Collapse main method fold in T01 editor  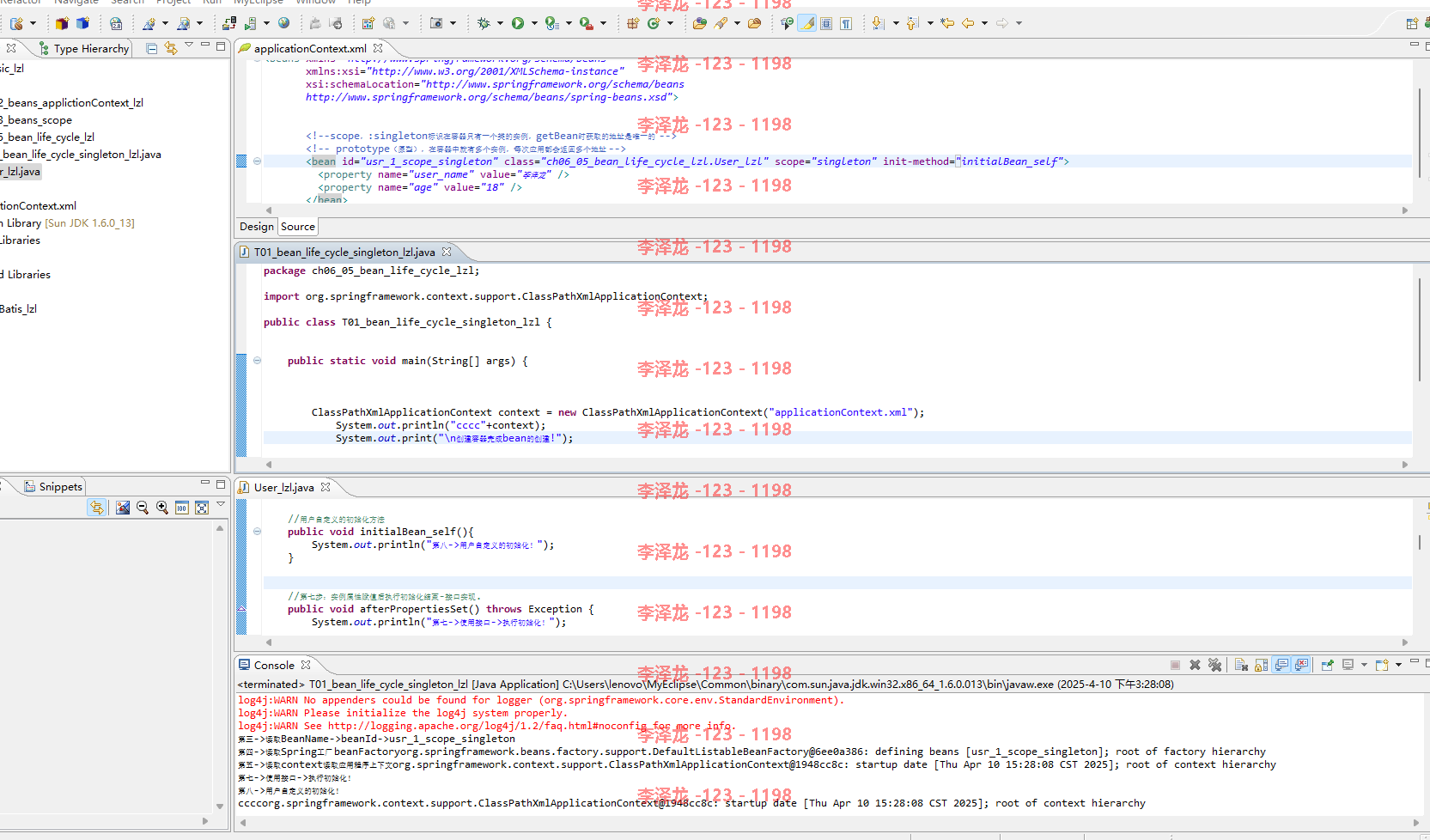tap(257, 361)
